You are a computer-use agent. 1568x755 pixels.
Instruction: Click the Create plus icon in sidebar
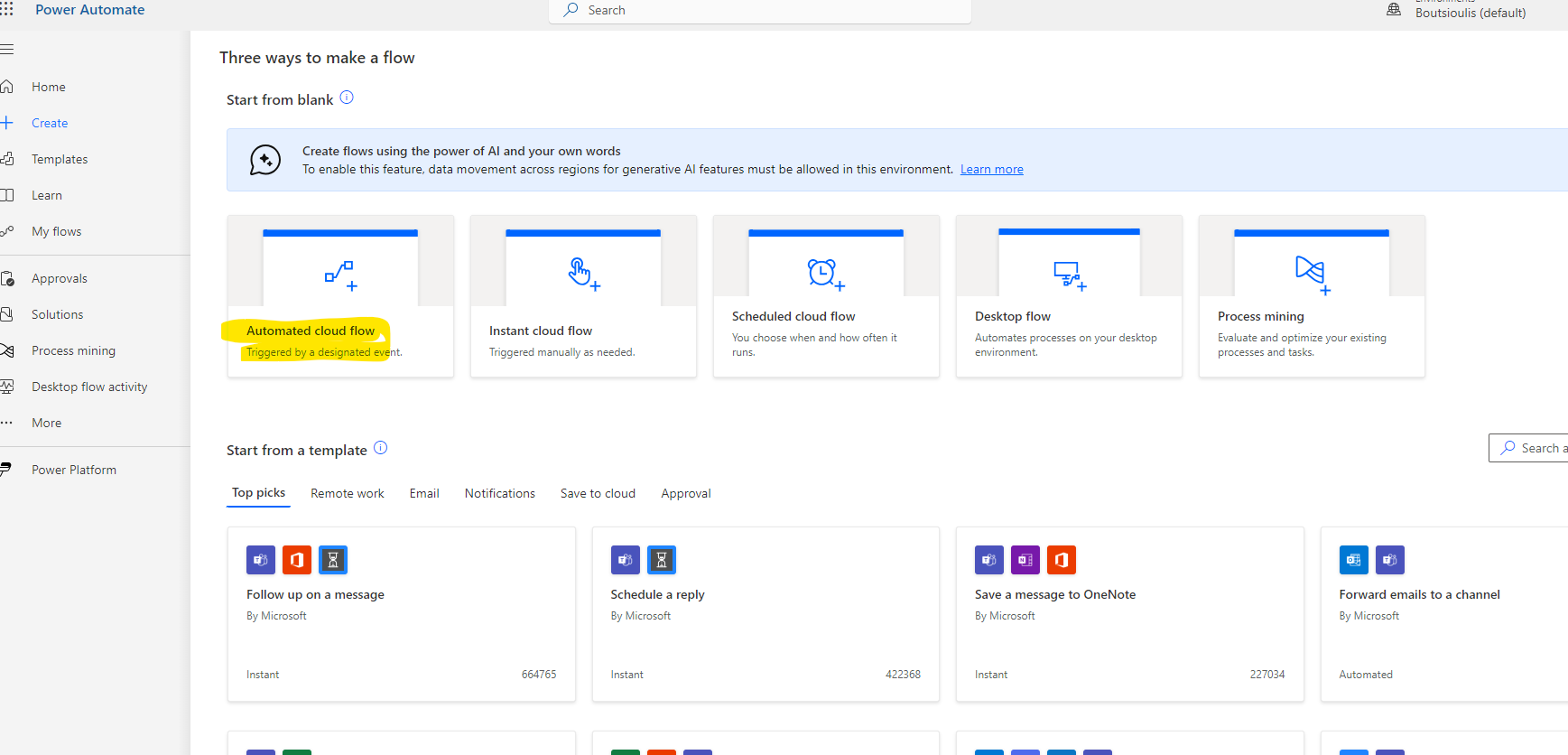[x=6, y=123]
